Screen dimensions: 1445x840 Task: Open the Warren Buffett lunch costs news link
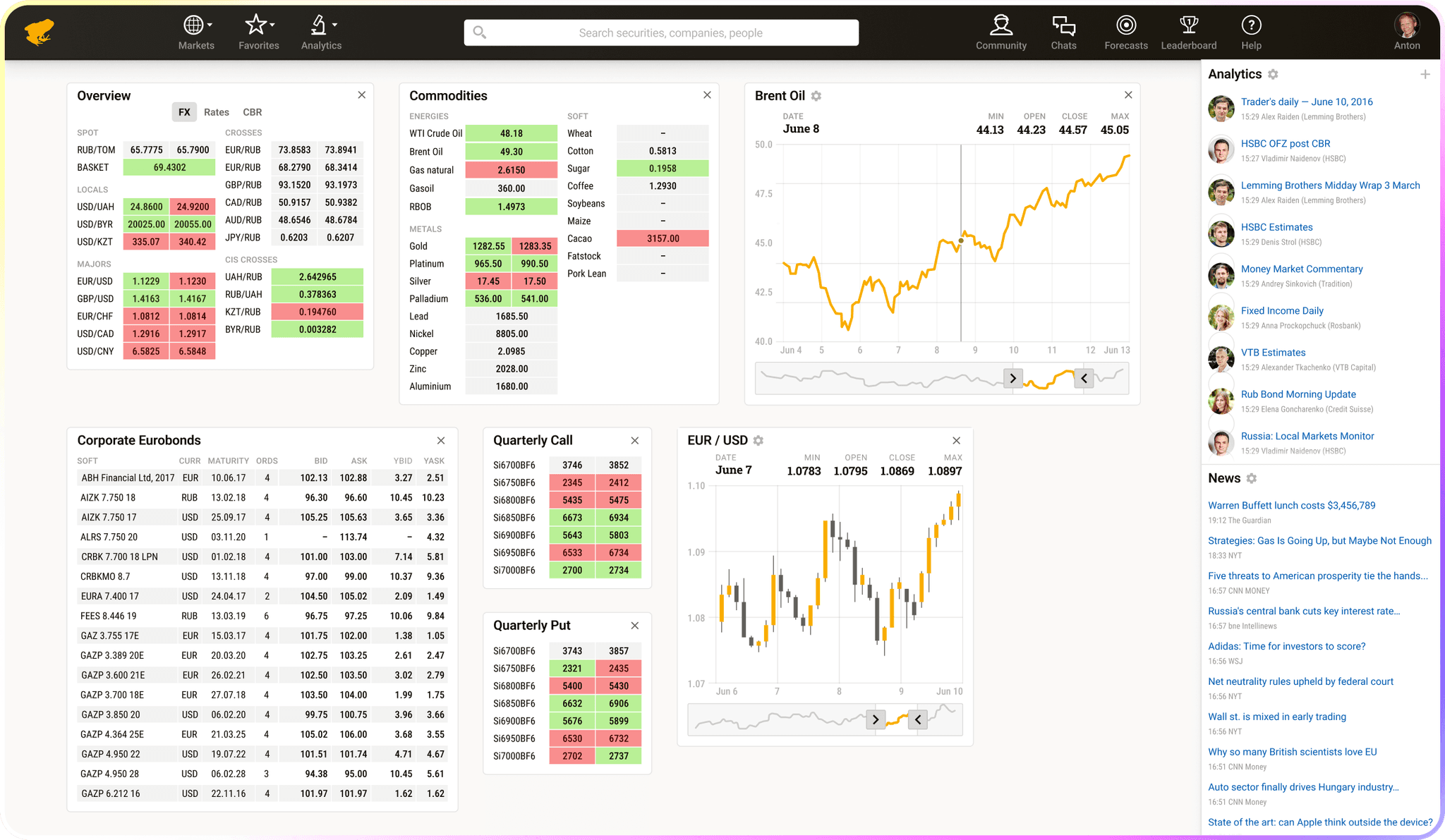click(1291, 505)
